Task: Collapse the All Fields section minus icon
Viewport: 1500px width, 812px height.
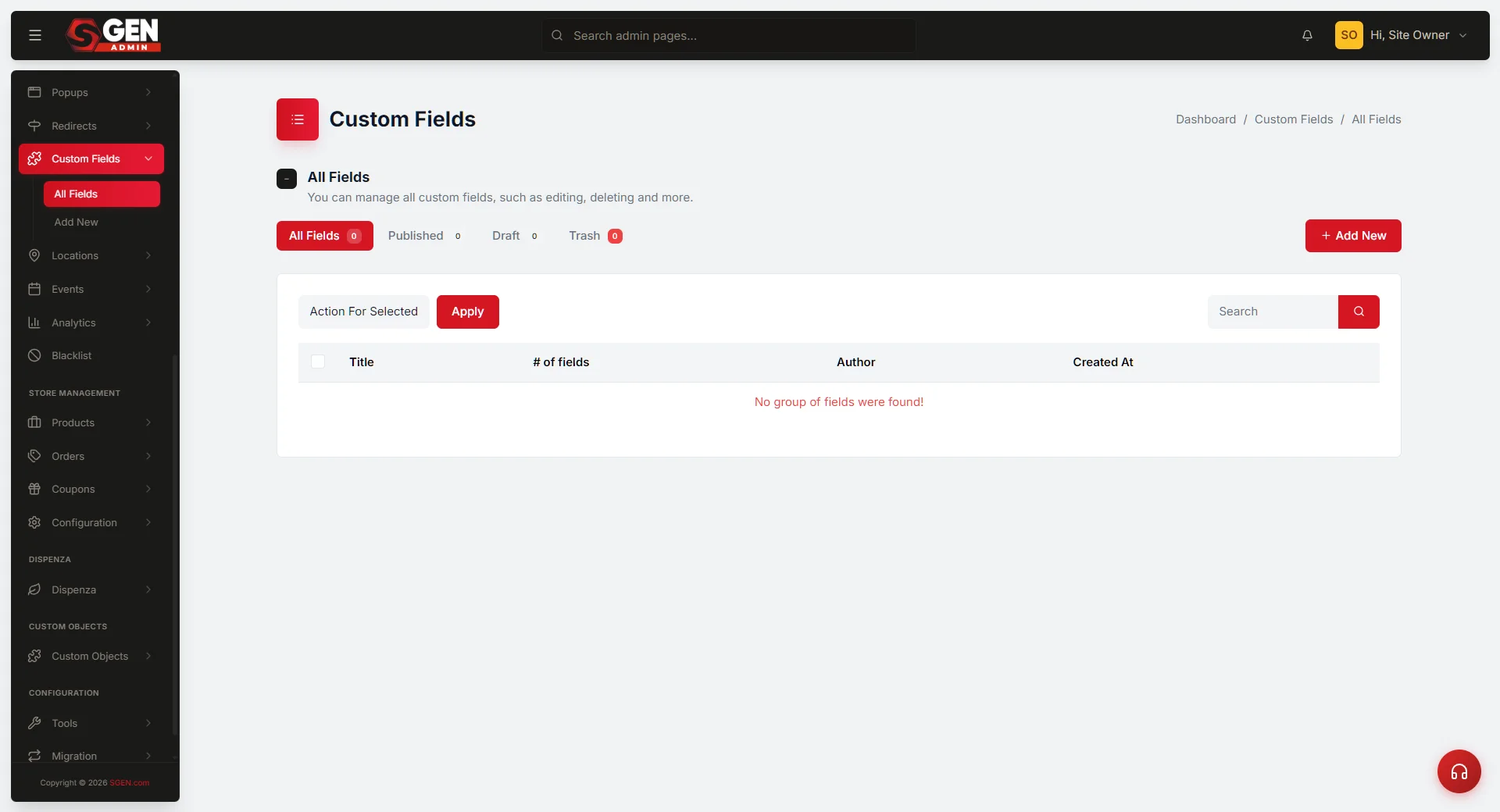Action: click(287, 179)
